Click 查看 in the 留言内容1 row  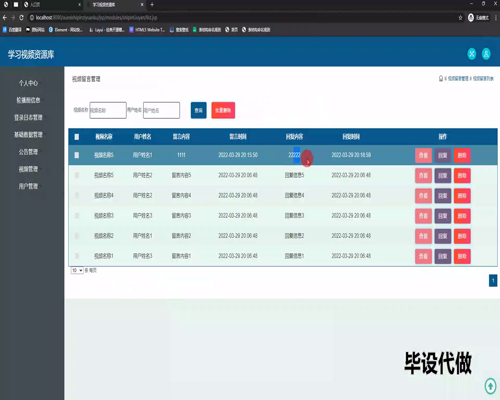click(423, 256)
